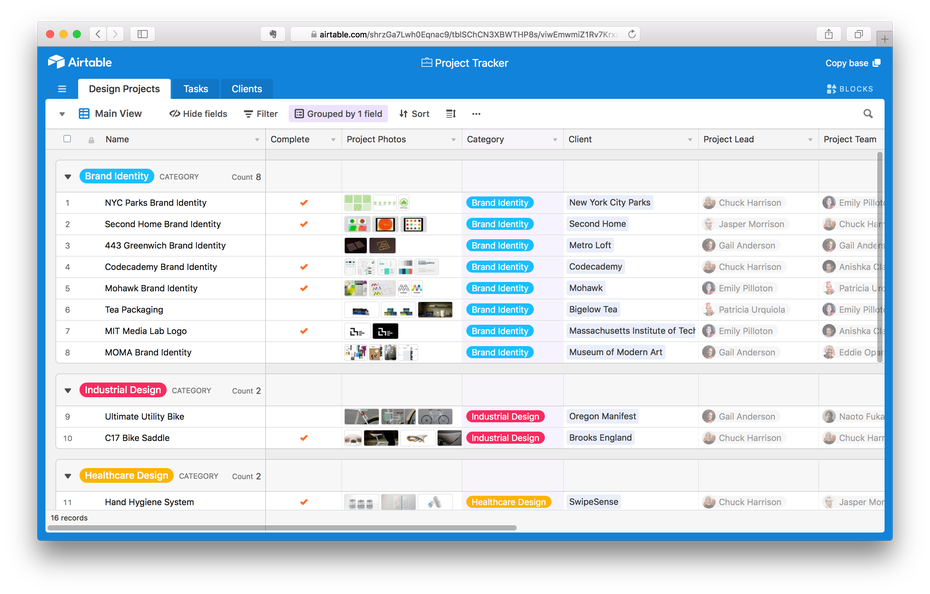Click the Hide fields button
Viewport: 930px width, 594px height.
(198, 114)
